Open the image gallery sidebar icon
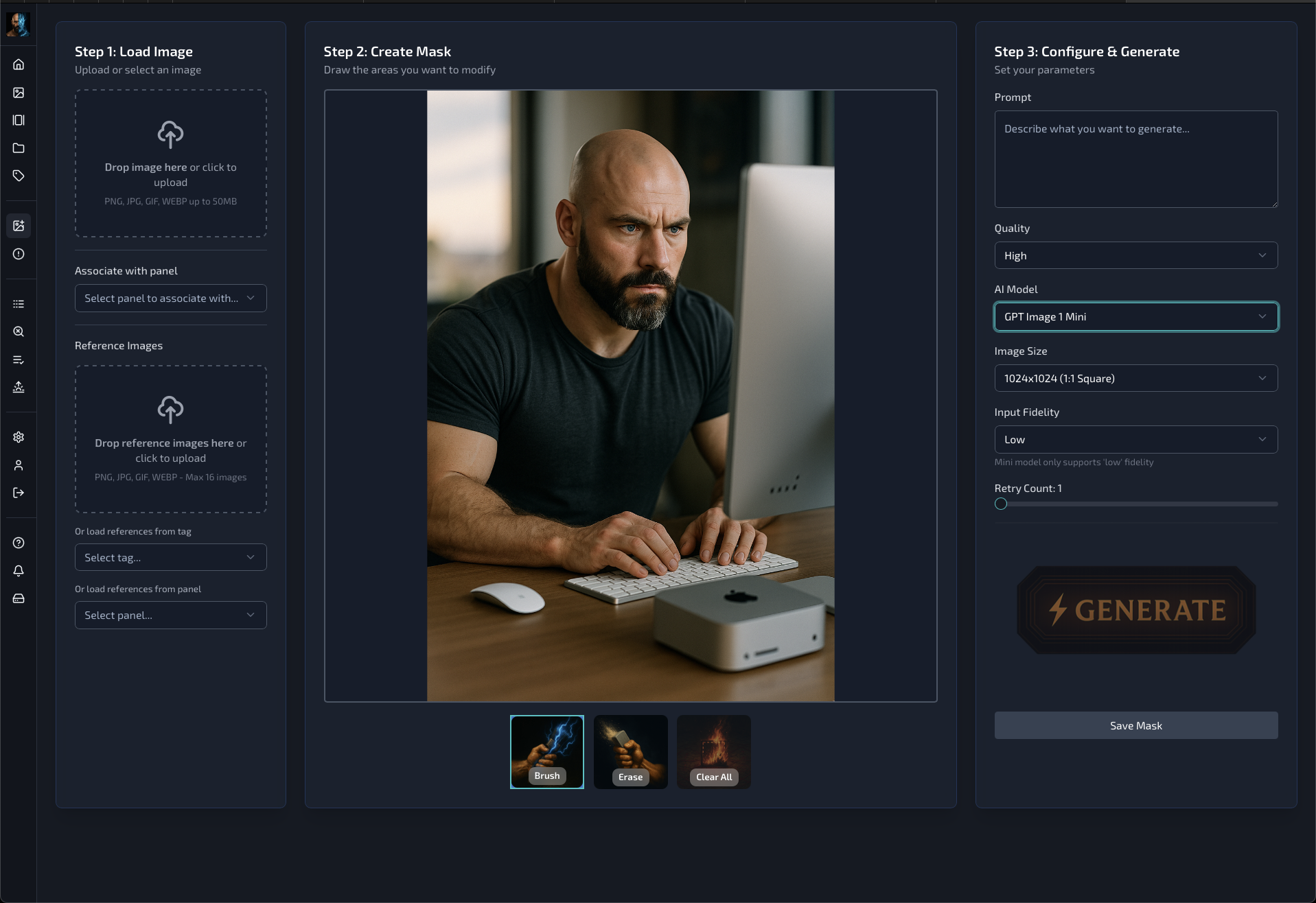This screenshot has height=903, width=1316. pos(19,93)
